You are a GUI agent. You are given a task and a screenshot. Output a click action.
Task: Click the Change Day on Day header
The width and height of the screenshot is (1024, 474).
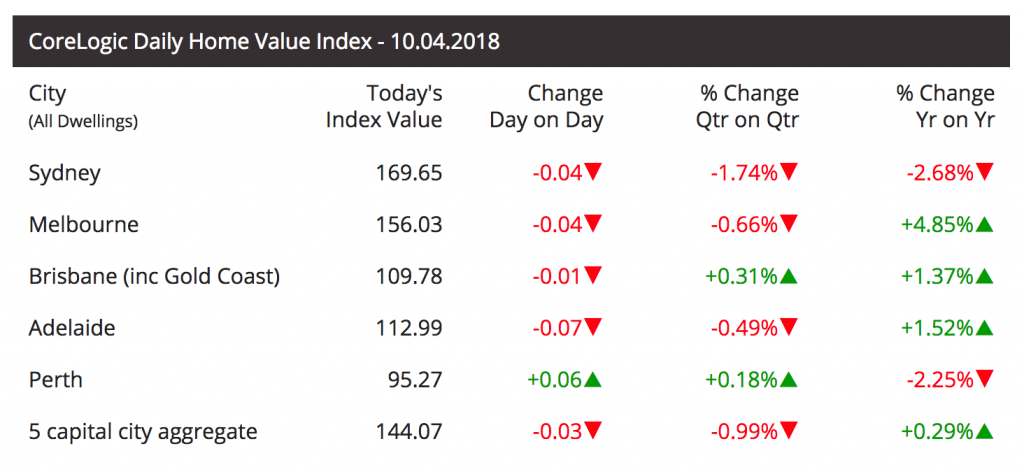[x=547, y=107]
